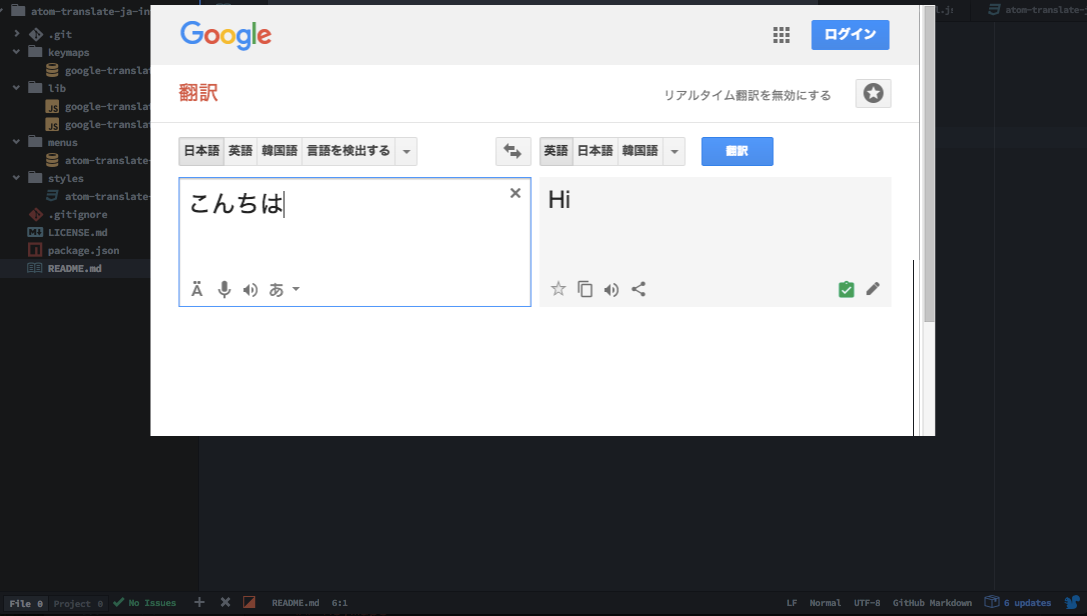Image resolution: width=1087 pixels, height=616 pixels.
Task: Click the green verified check icon
Action: pyautogui.click(x=846, y=289)
